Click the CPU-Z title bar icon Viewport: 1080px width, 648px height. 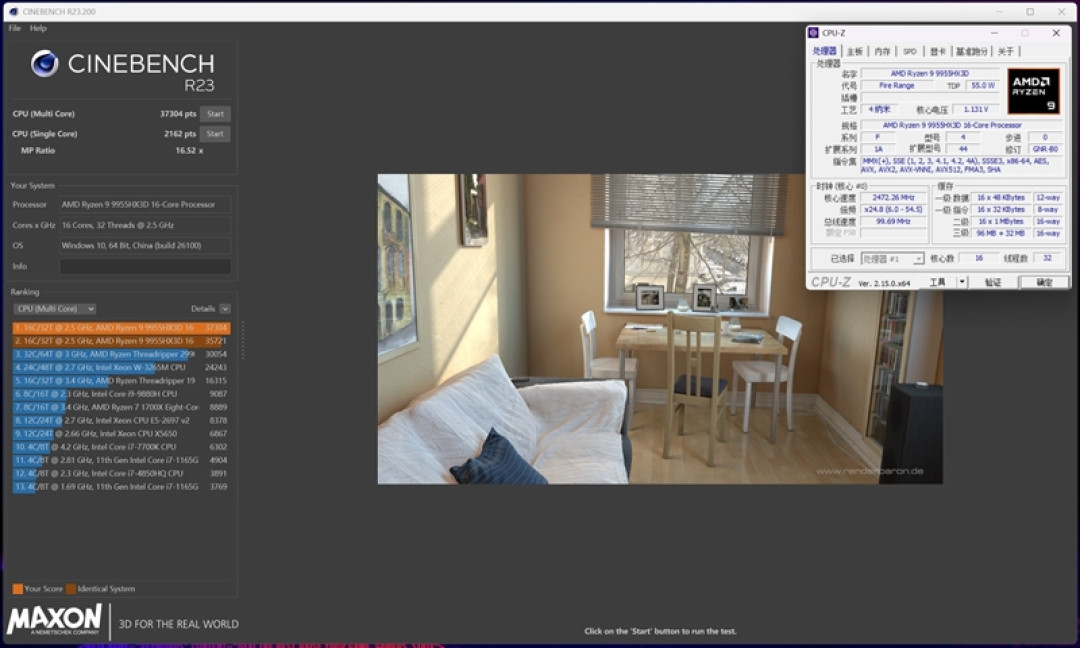pos(813,32)
